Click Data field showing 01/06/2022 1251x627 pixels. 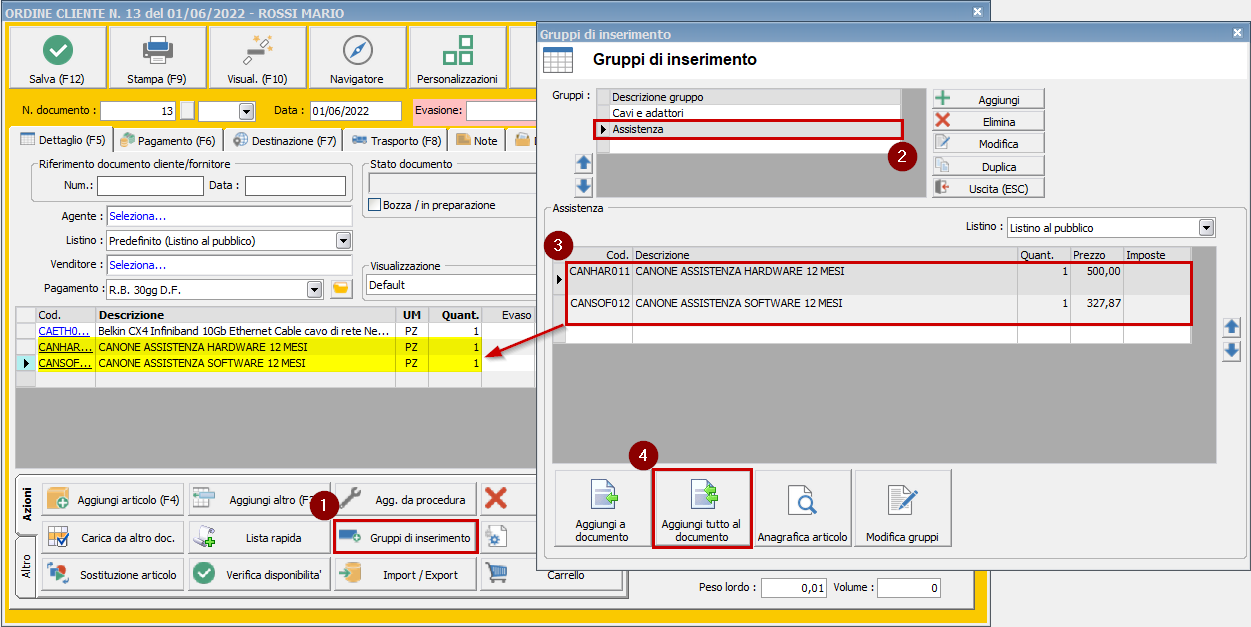pos(355,111)
